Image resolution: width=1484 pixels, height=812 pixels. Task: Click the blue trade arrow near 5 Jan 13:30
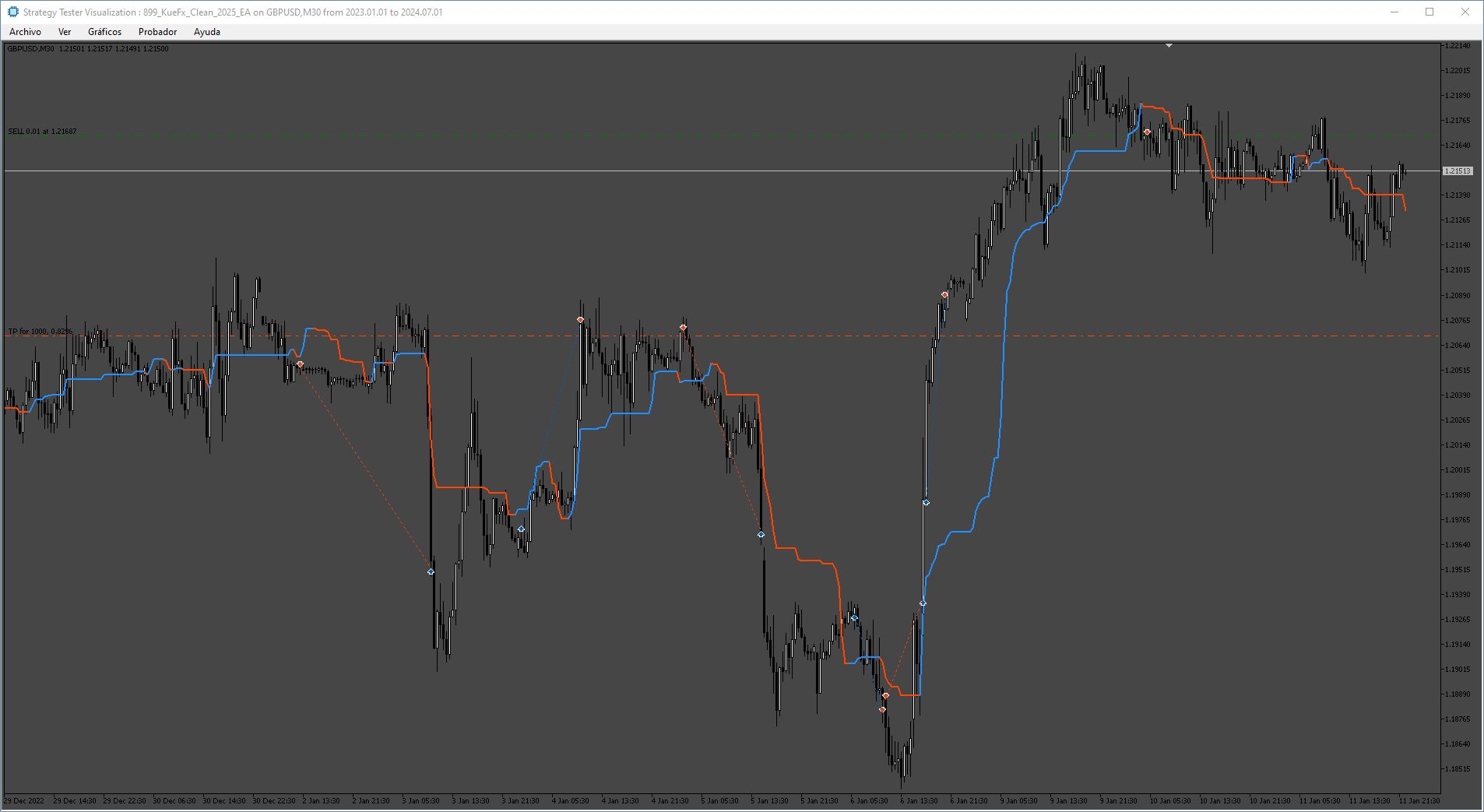coord(761,534)
